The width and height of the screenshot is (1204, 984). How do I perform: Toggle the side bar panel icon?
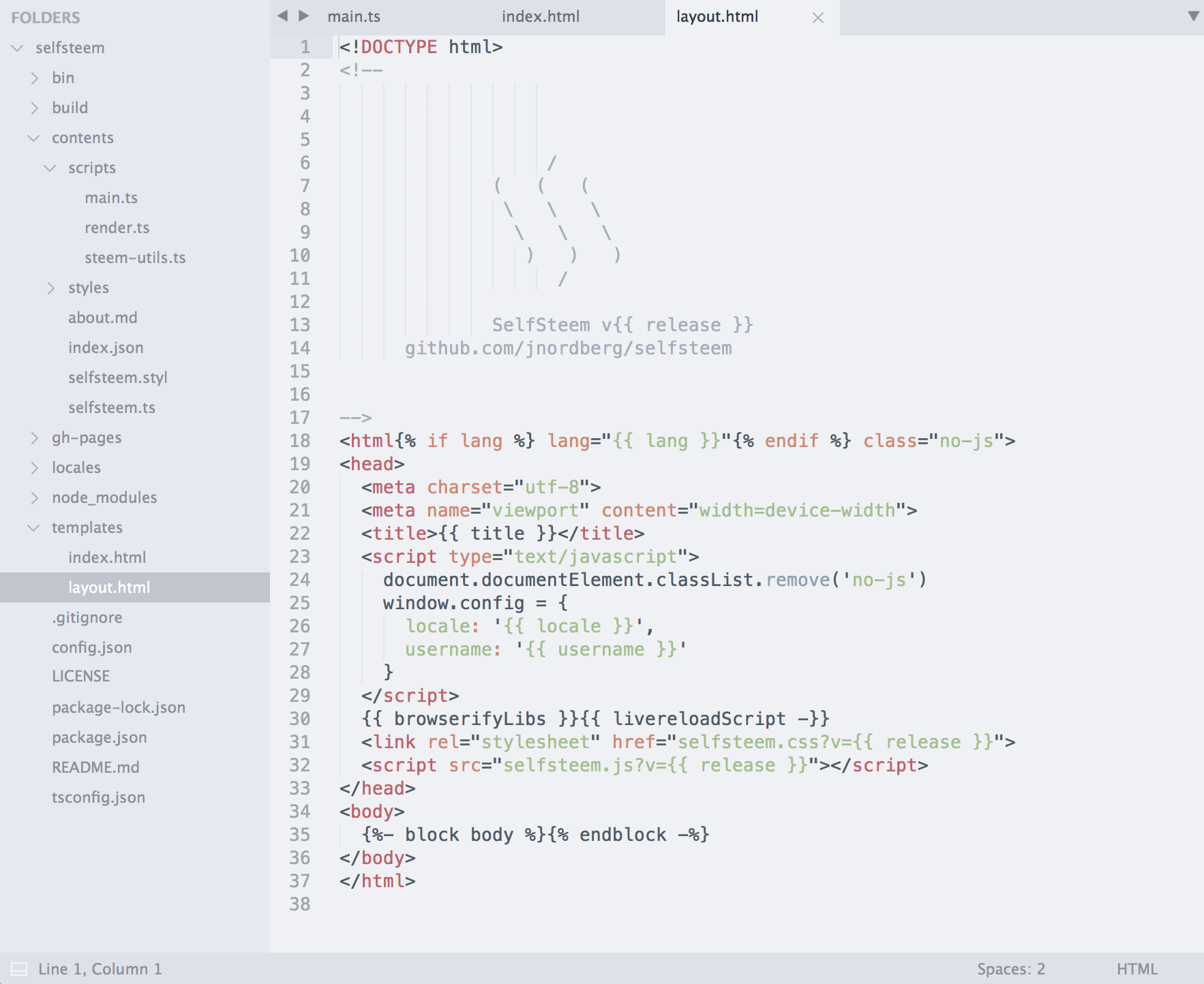pyautogui.click(x=19, y=969)
